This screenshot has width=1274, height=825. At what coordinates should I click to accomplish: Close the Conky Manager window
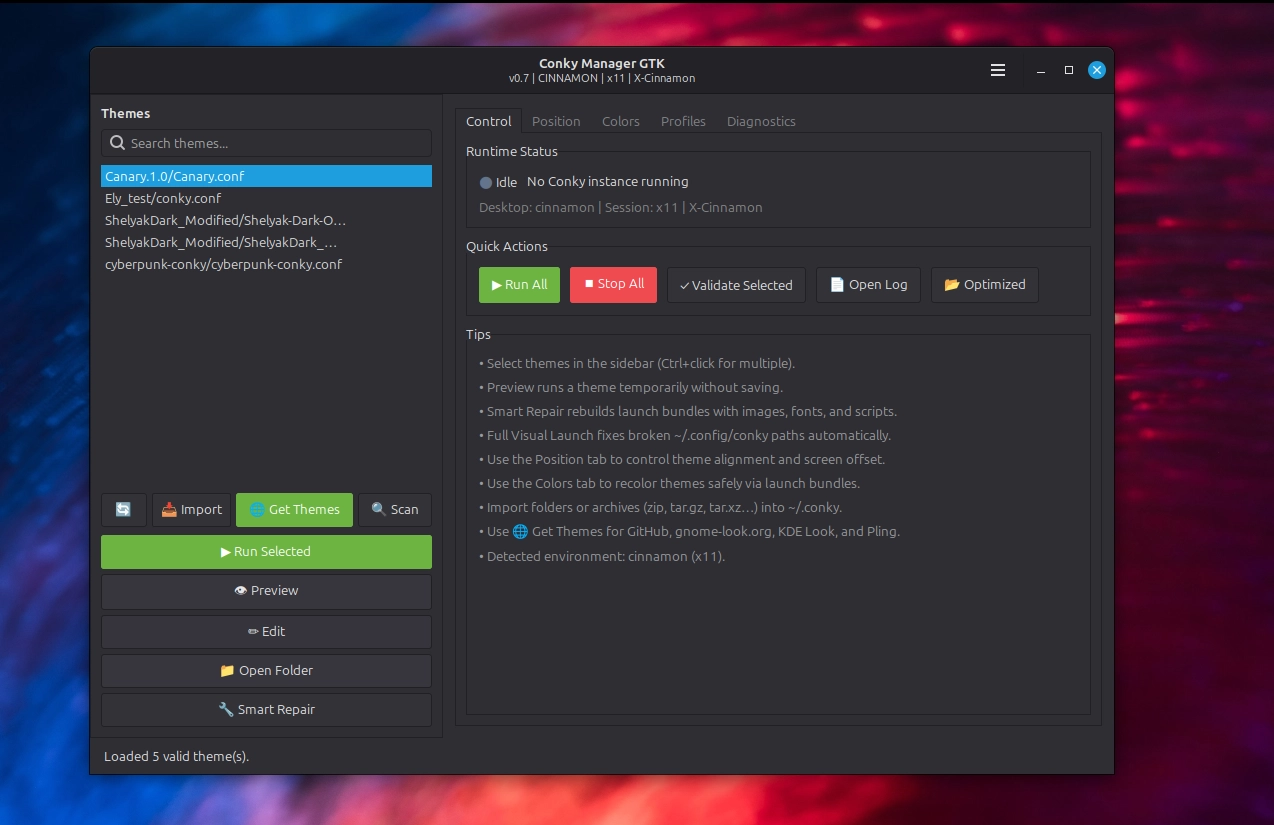(x=1097, y=70)
